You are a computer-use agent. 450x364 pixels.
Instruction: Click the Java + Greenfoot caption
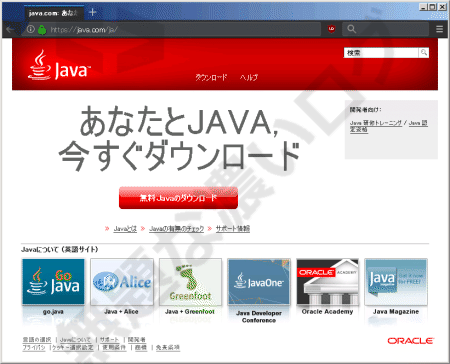coord(190,312)
